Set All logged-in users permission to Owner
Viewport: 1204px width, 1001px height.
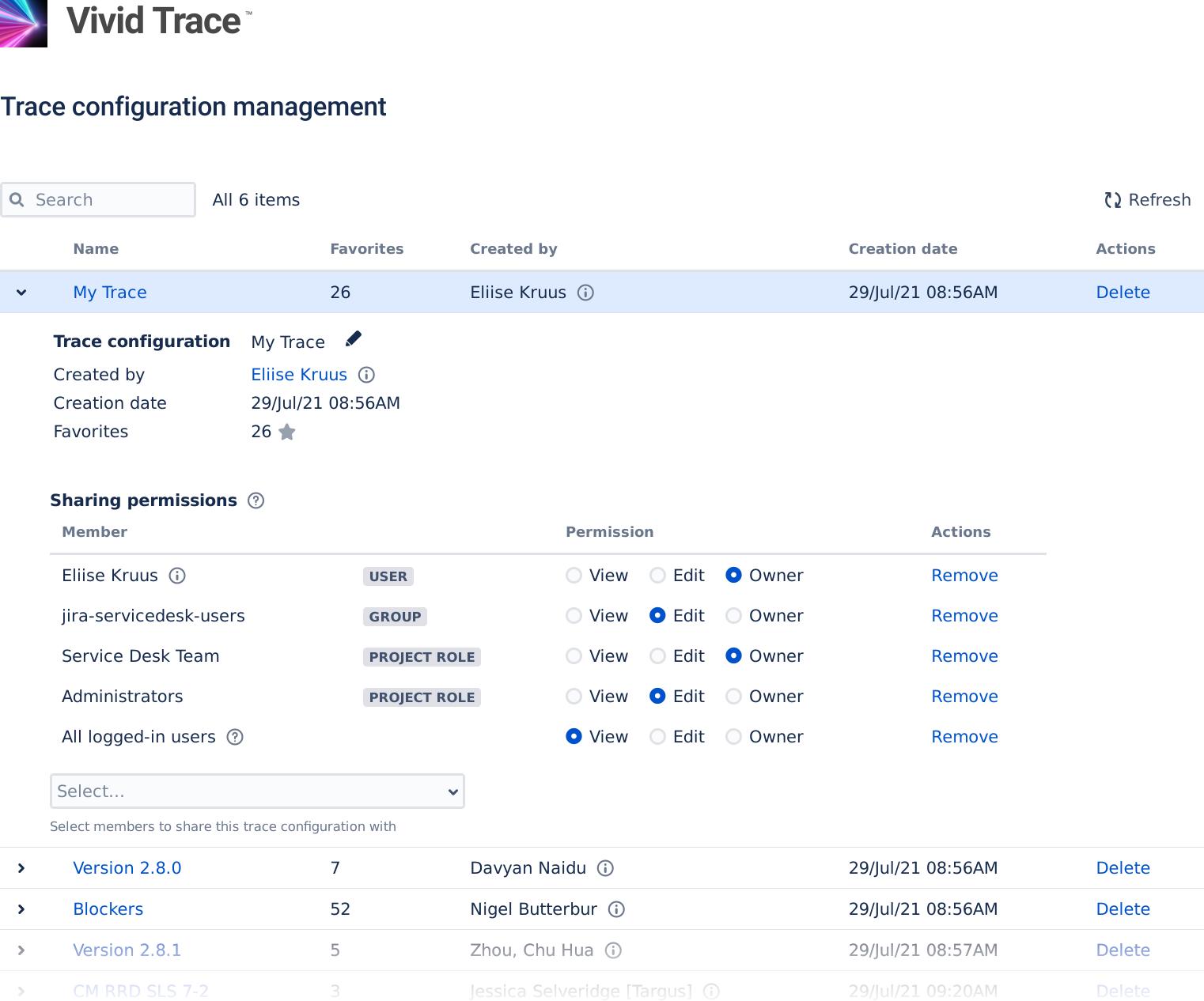coord(734,737)
